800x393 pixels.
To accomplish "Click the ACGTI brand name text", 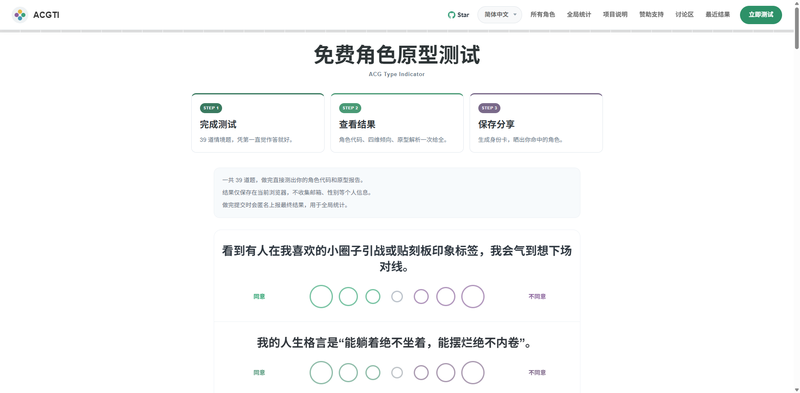I will [x=46, y=15].
